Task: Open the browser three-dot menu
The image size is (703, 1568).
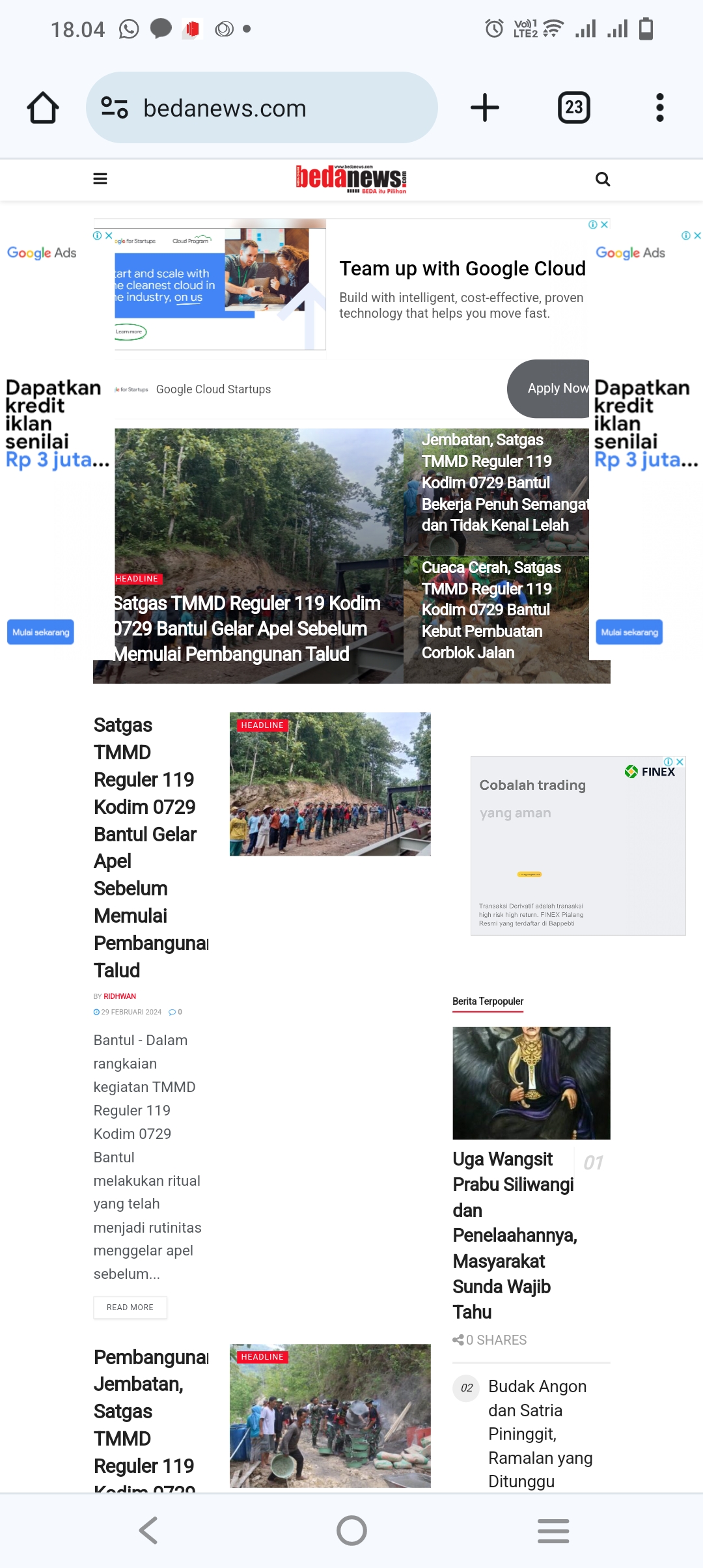Action: pos(660,108)
